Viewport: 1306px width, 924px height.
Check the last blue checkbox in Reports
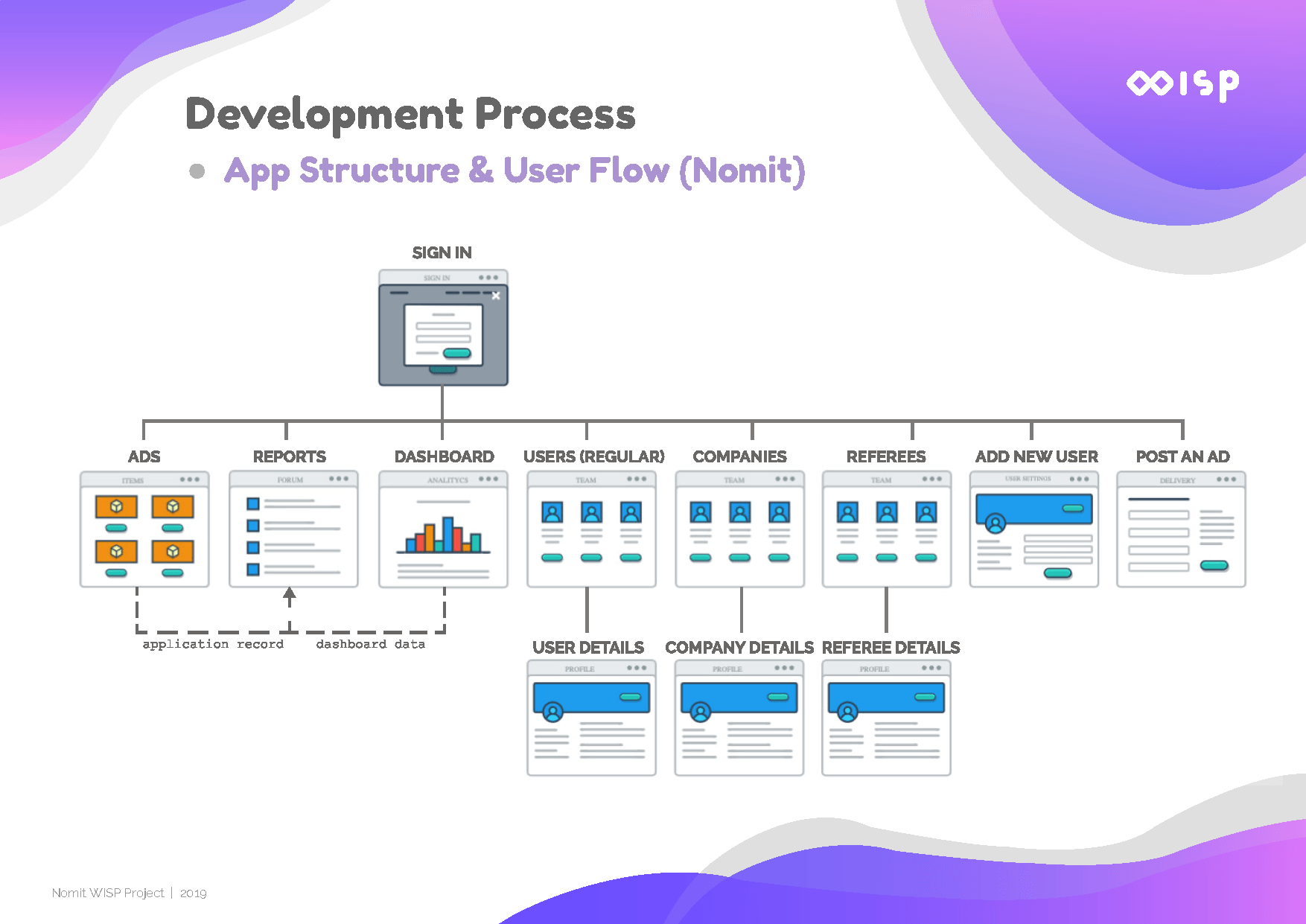tap(253, 570)
